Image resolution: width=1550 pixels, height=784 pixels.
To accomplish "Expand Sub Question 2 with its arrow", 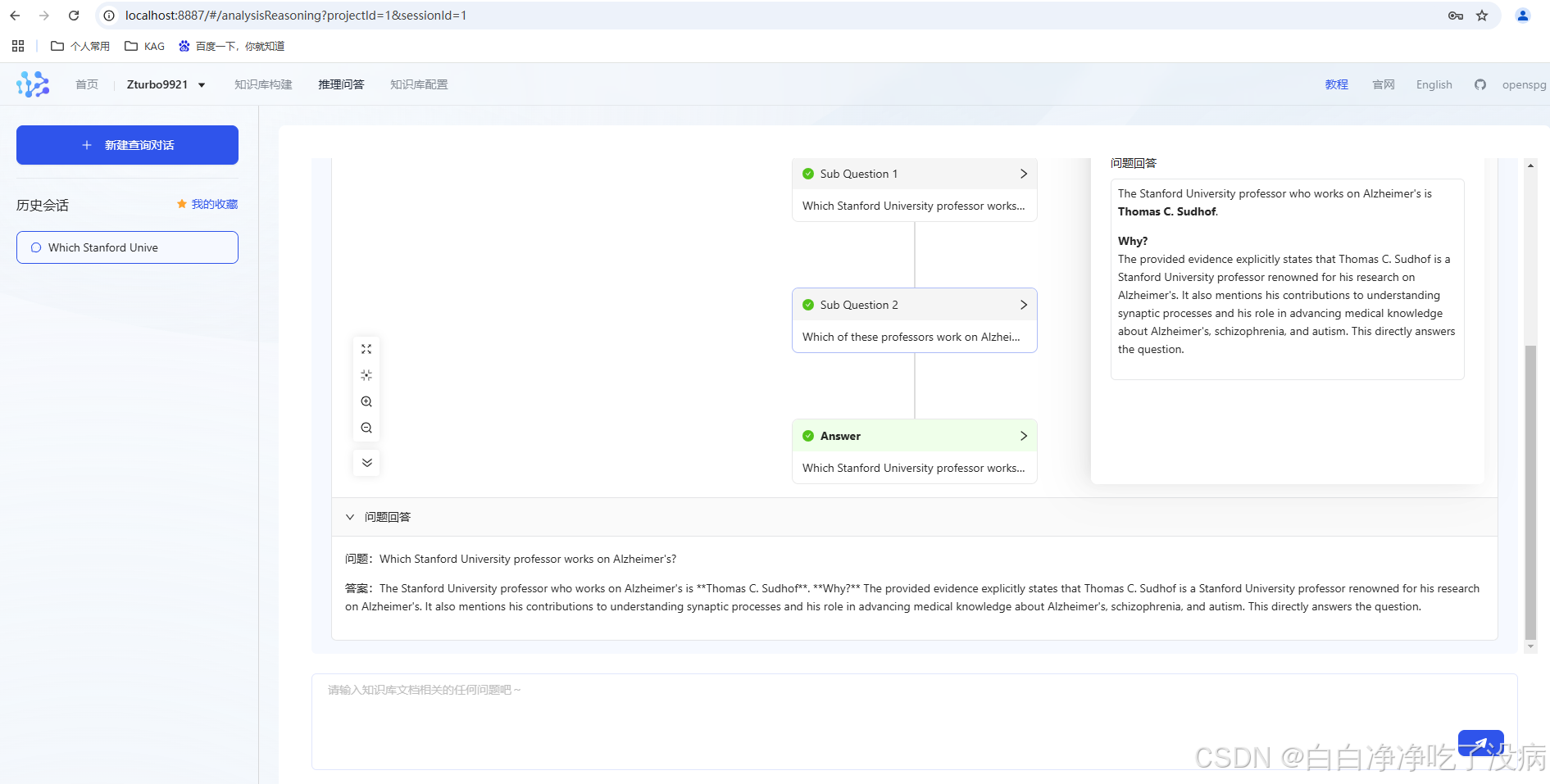I will click(1024, 305).
